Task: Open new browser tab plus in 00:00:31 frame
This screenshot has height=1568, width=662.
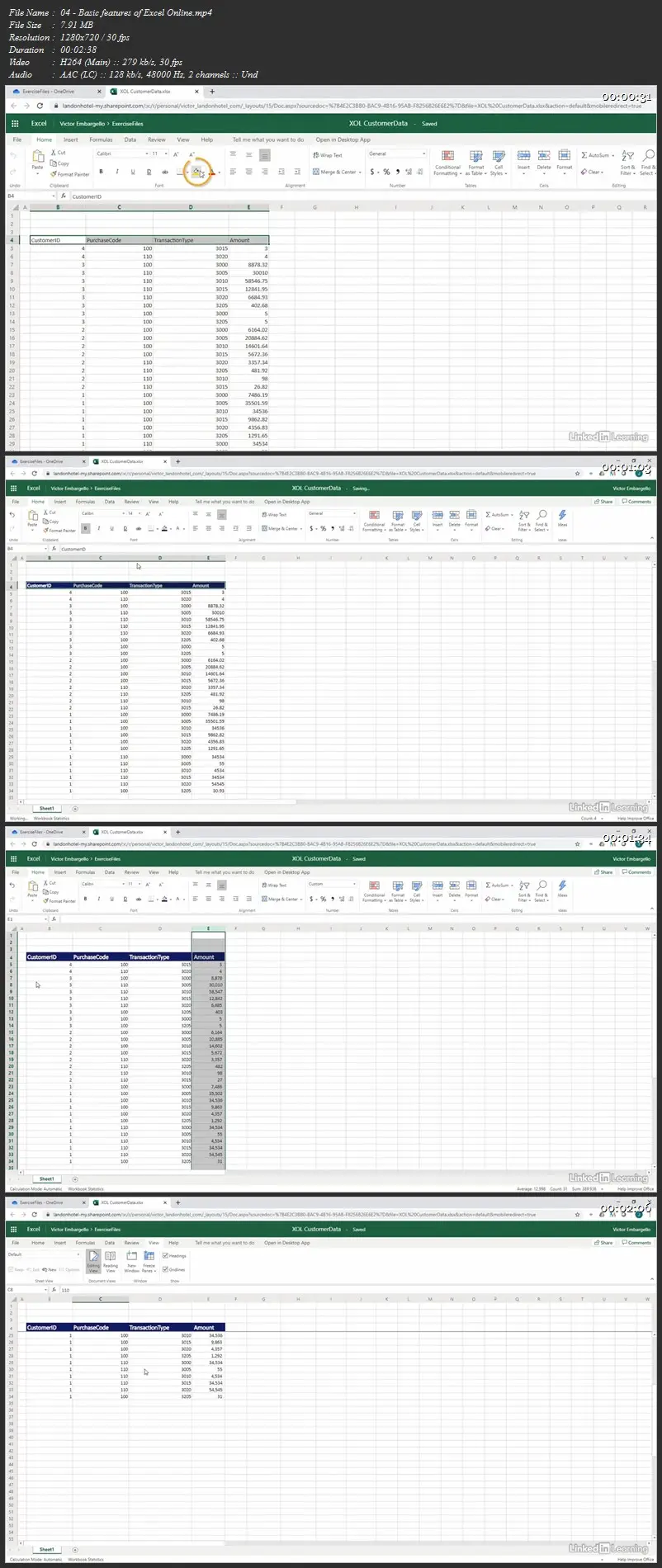Action: (212, 92)
